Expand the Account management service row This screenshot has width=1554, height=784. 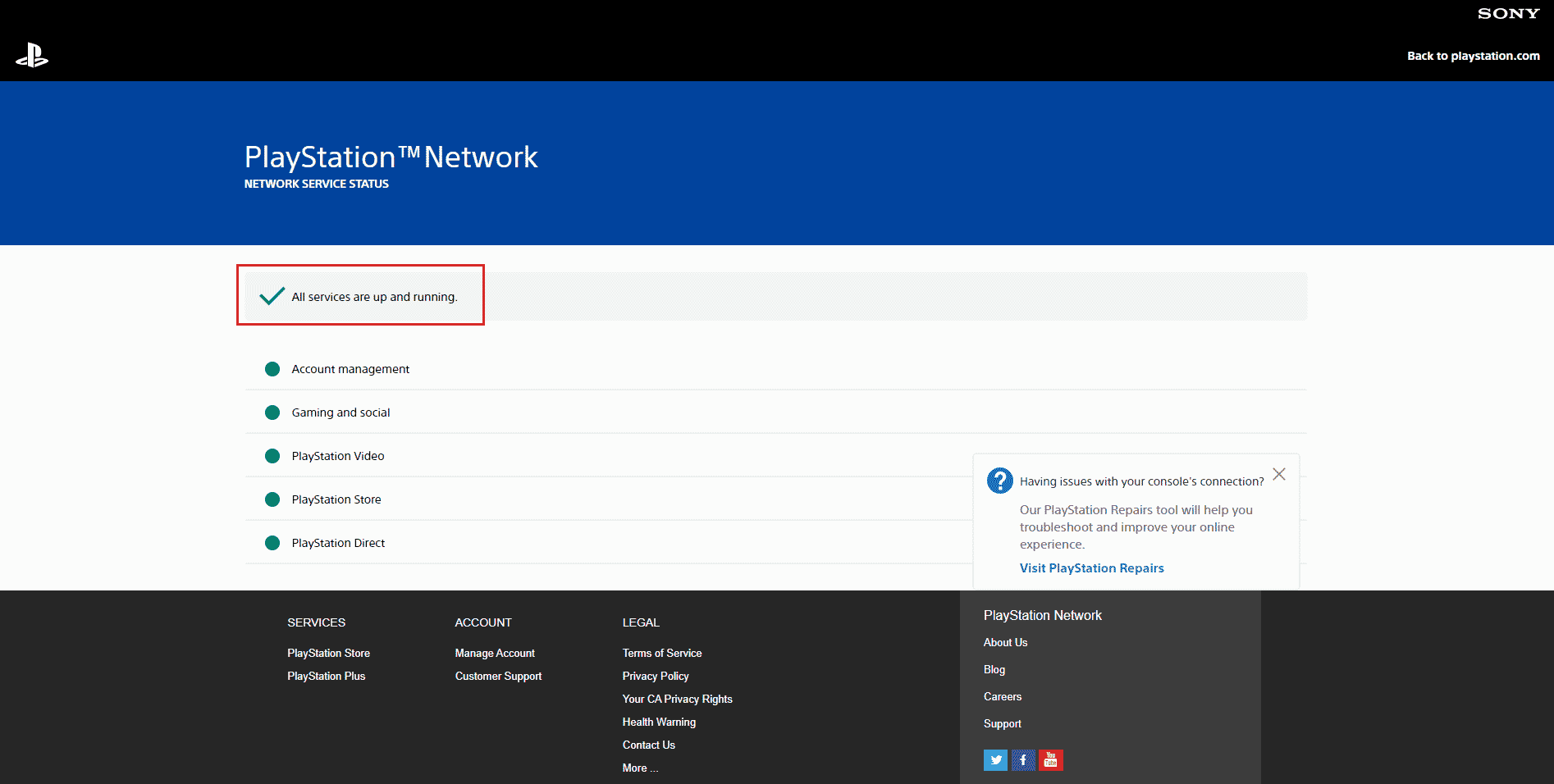coord(350,369)
